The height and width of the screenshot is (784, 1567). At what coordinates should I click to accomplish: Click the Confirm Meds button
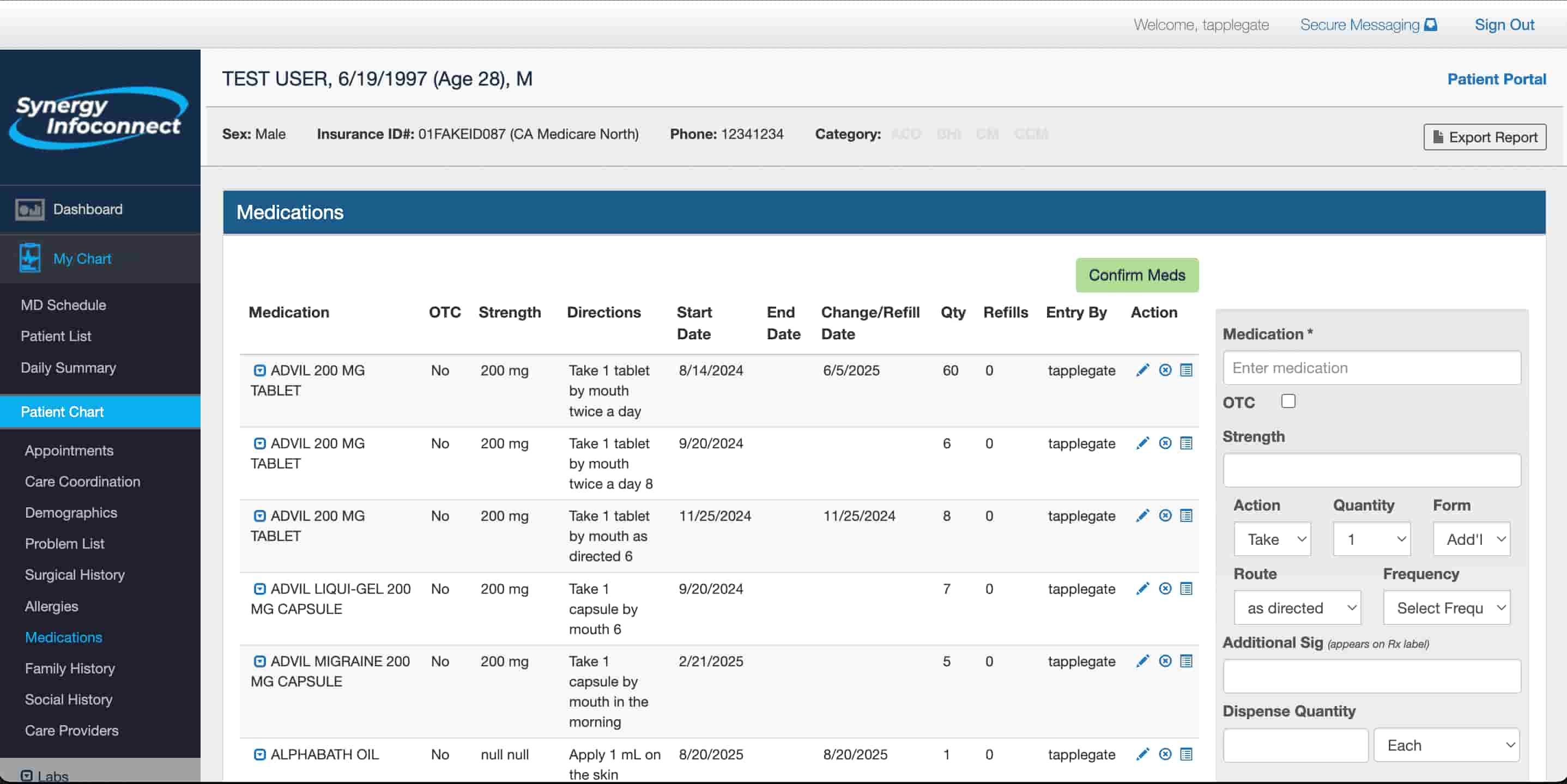pos(1136,275)
